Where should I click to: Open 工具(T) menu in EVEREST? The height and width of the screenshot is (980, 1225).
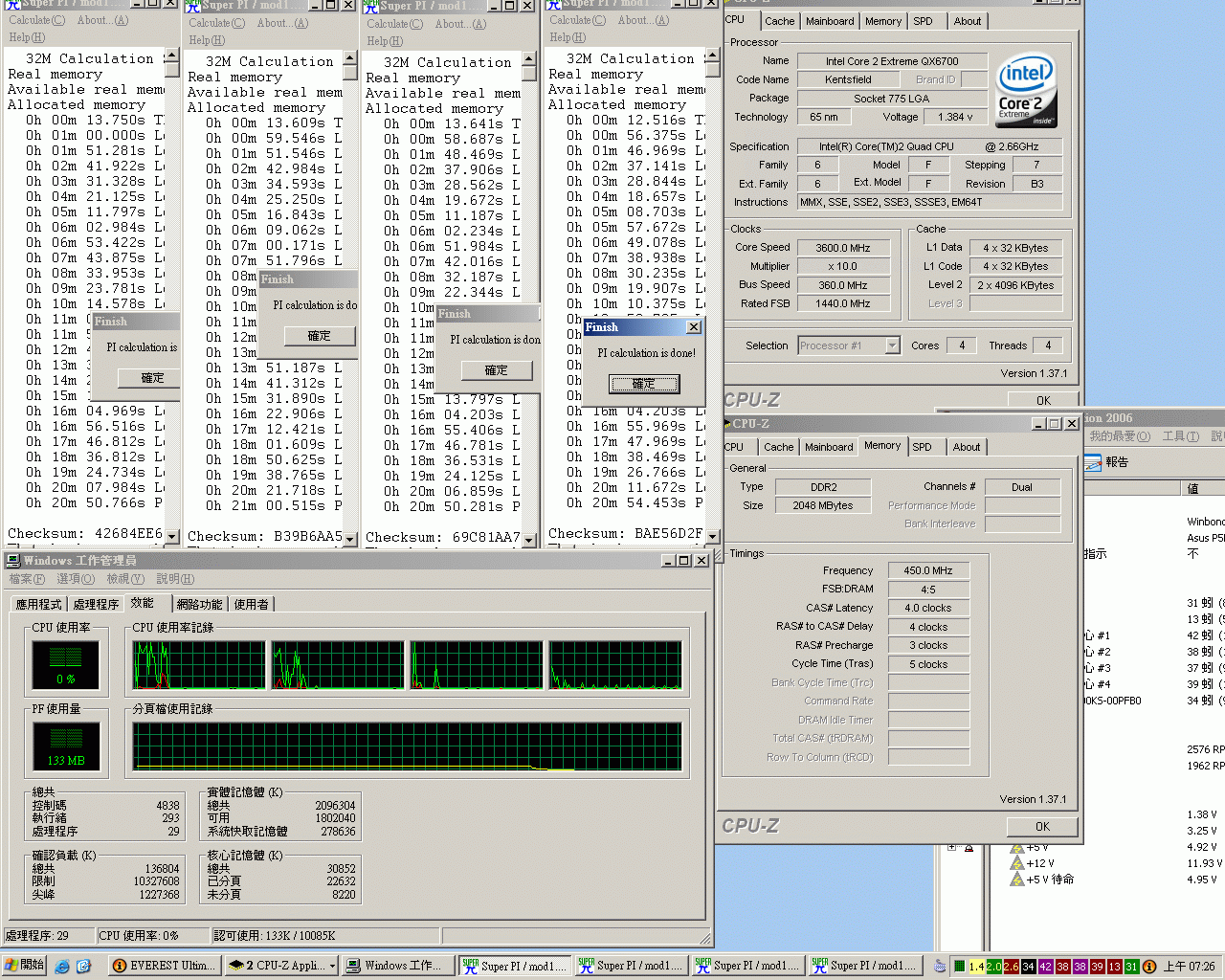click(x=1180, y=436)
